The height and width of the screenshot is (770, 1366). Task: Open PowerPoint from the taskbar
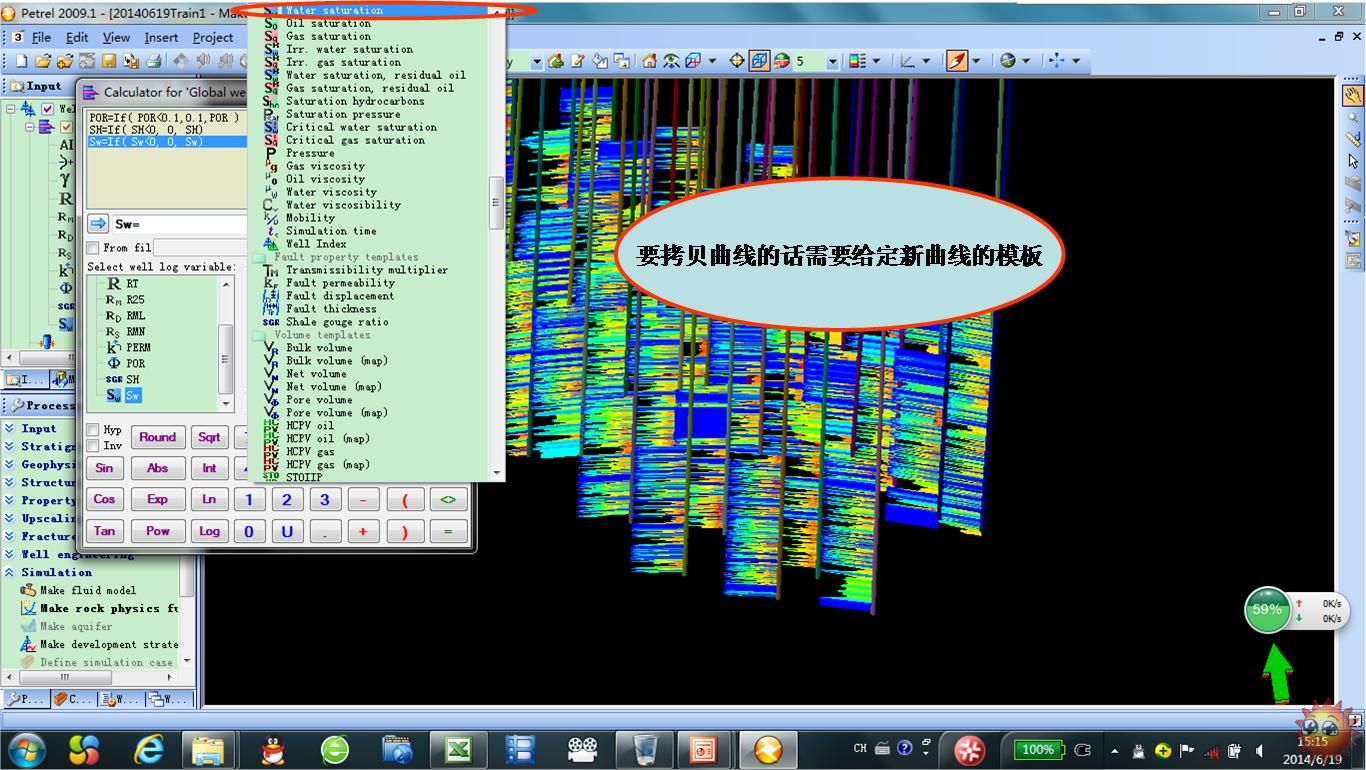(705, 748)
